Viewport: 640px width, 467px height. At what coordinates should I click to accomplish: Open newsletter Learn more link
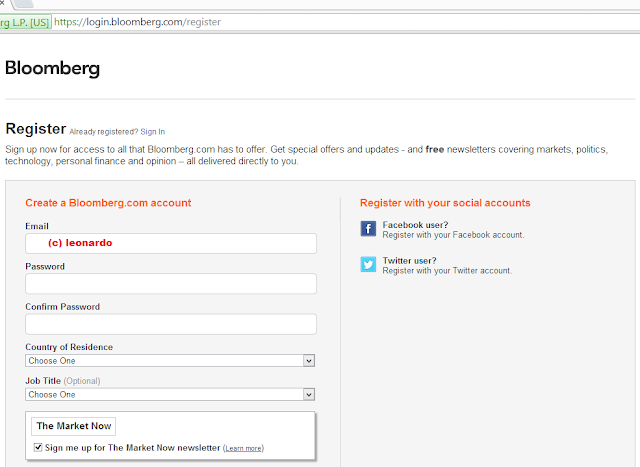pos(244,448)
